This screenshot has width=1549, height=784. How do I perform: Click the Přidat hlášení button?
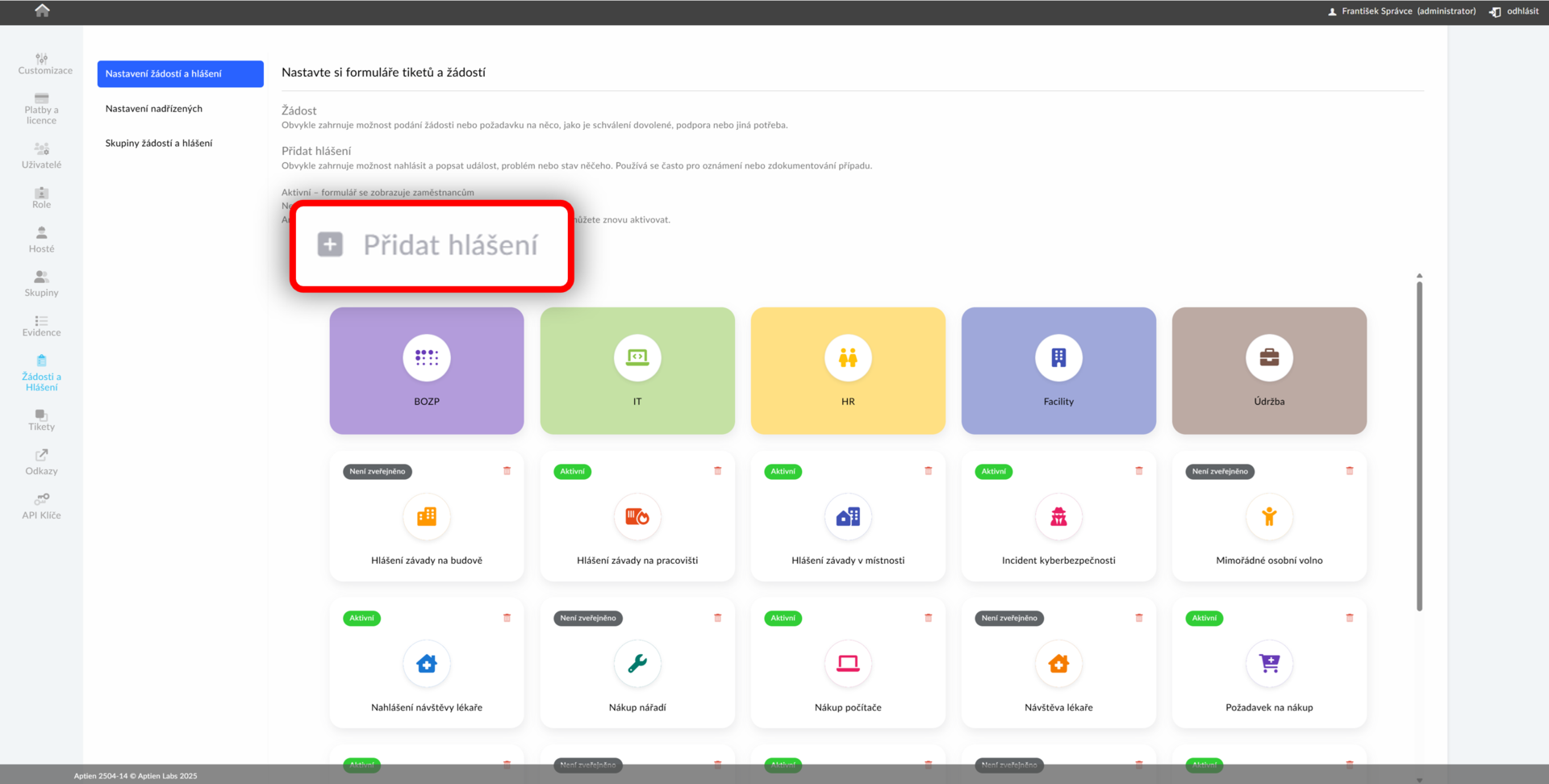coord(432,245)
